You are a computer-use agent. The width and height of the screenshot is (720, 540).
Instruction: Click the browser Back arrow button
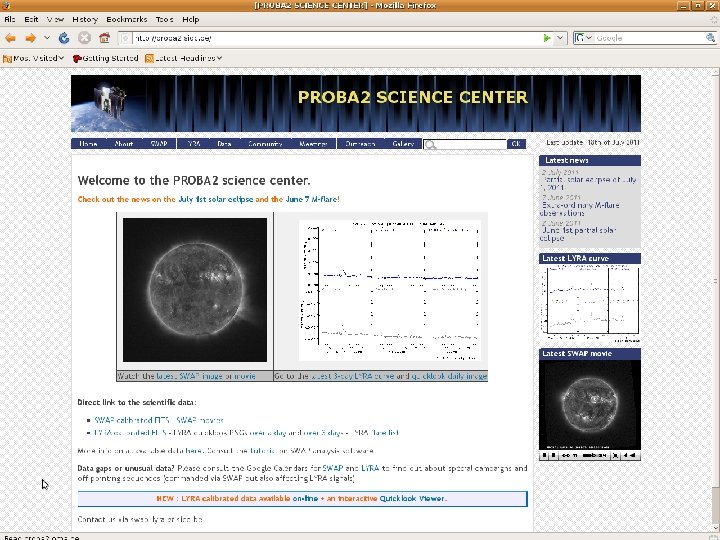(11, 38)
